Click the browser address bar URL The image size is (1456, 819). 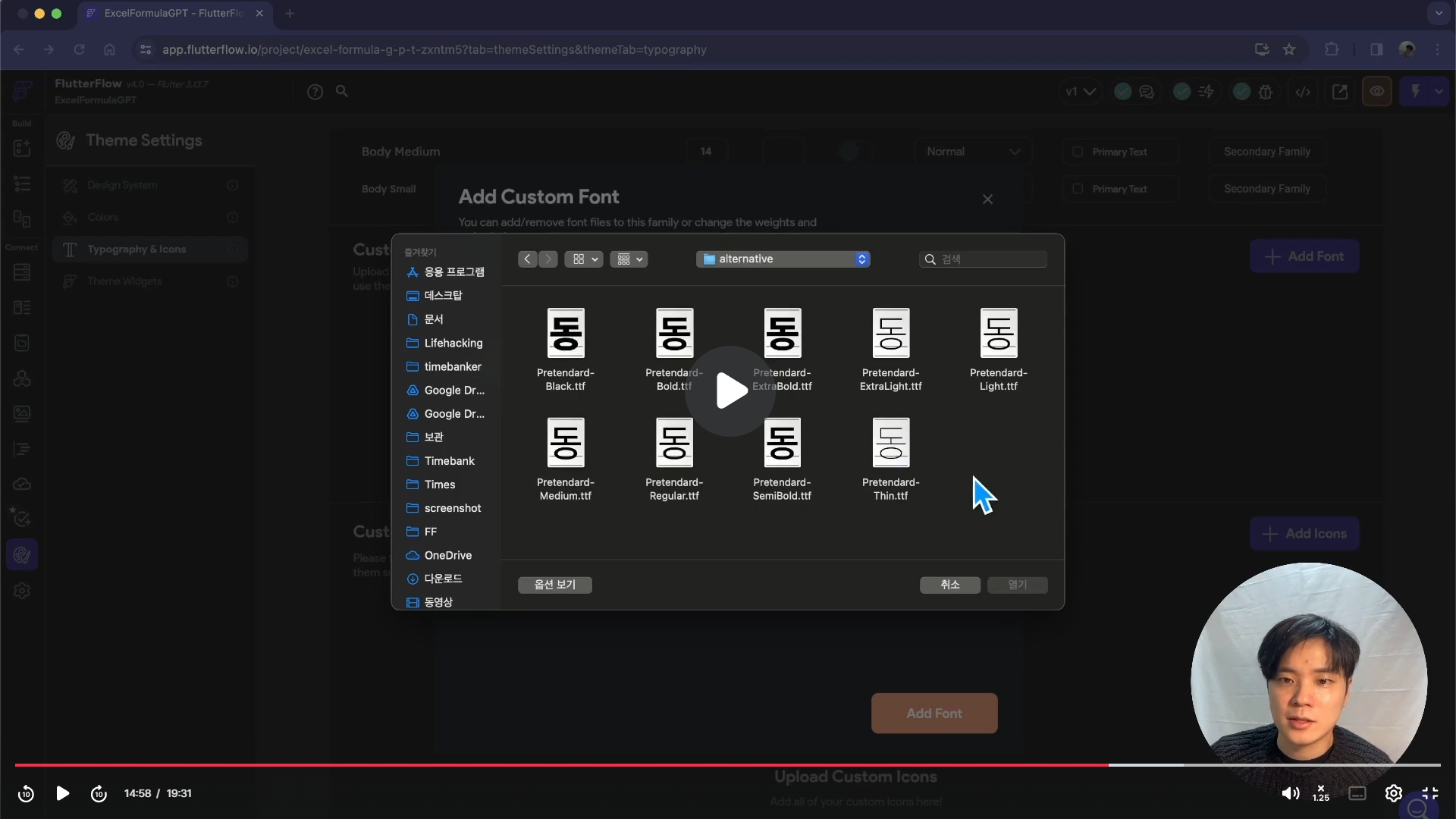(x=435, y=49)
